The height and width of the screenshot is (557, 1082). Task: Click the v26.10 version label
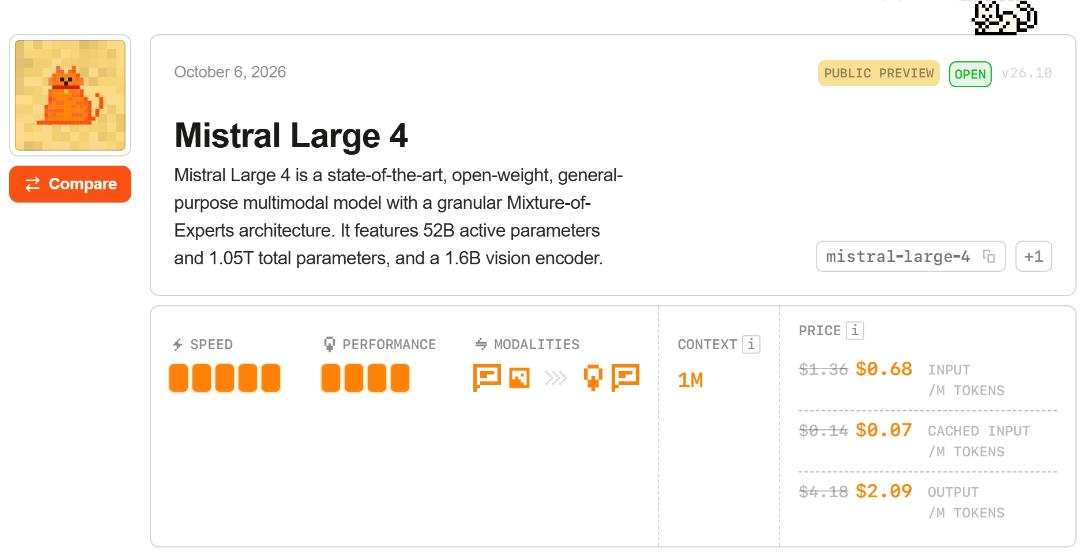coord(1026,73)
